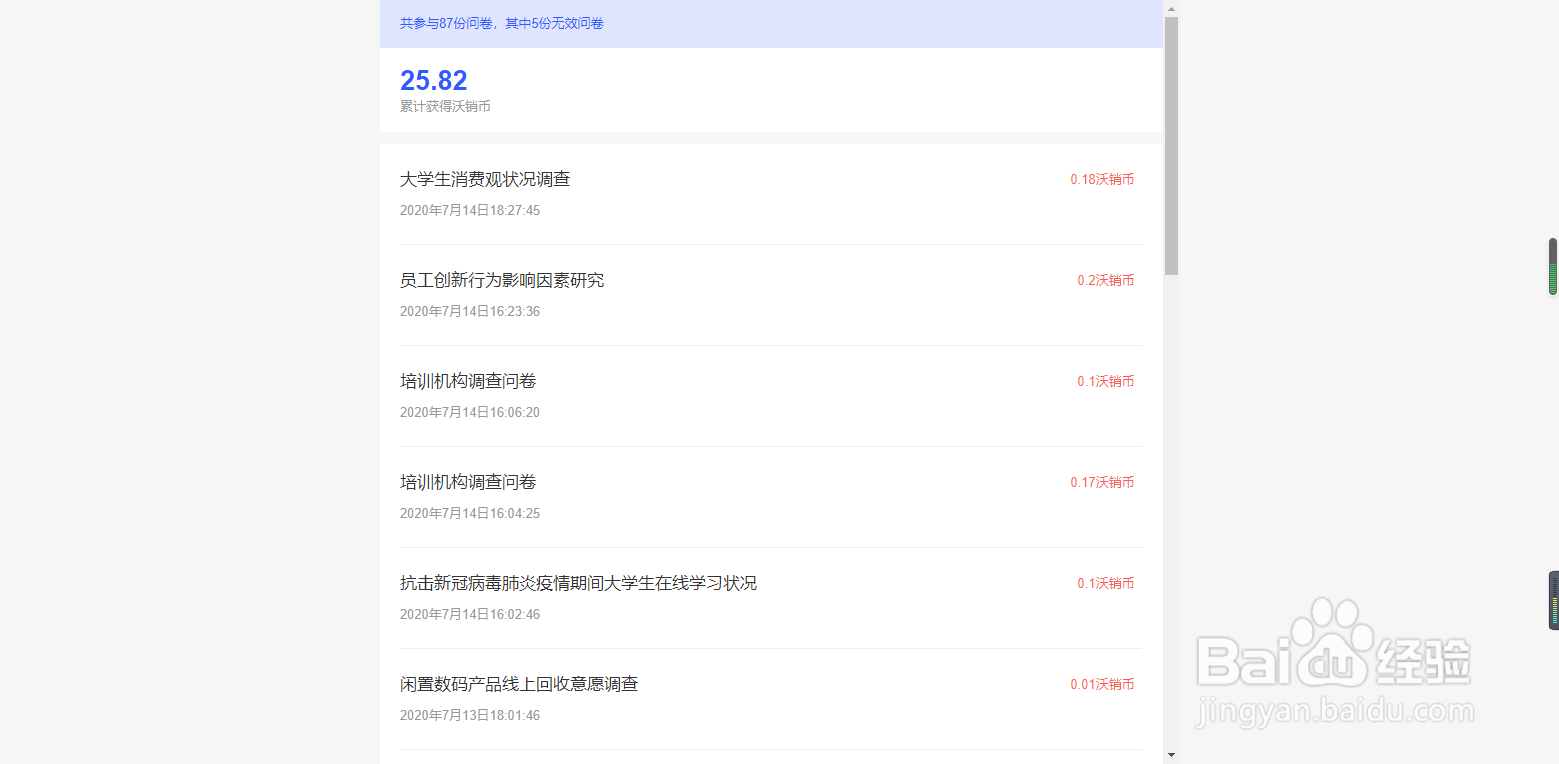
Task: Open the 抗击新冠病毒肺炎疫情期间大学生在线学习状况 survey
Action: tap(578, 583)
